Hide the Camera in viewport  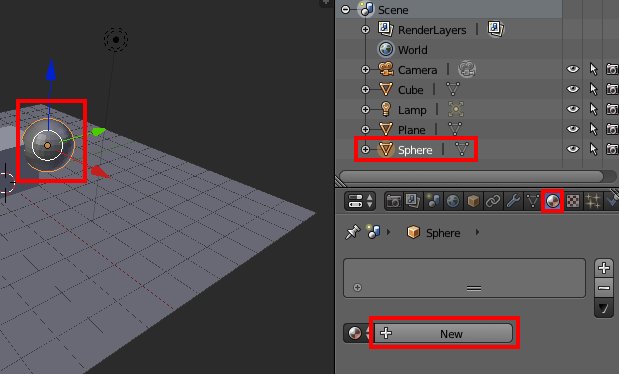[x=573, y=69]
